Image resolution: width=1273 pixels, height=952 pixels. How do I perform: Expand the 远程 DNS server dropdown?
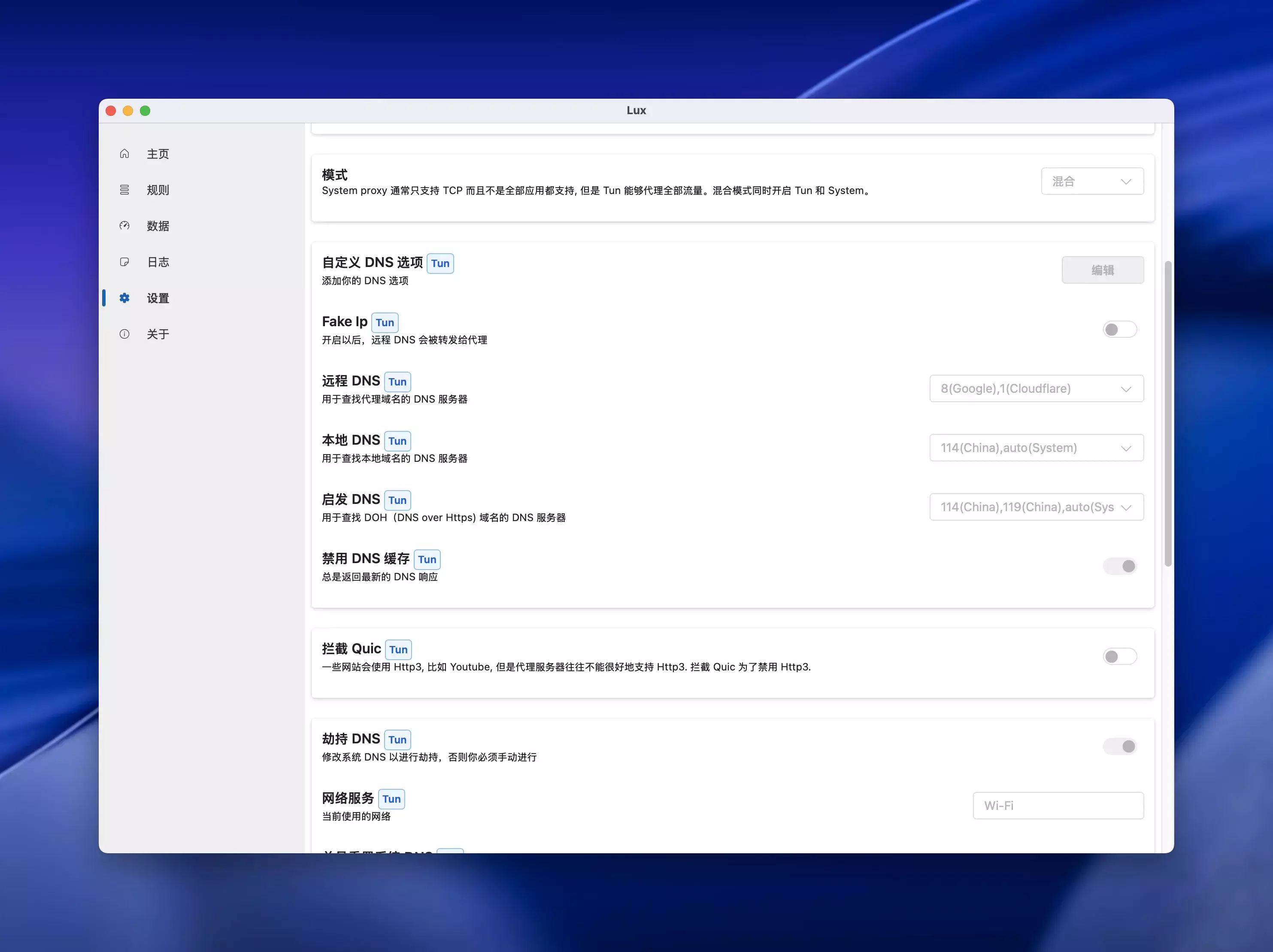1036,388
